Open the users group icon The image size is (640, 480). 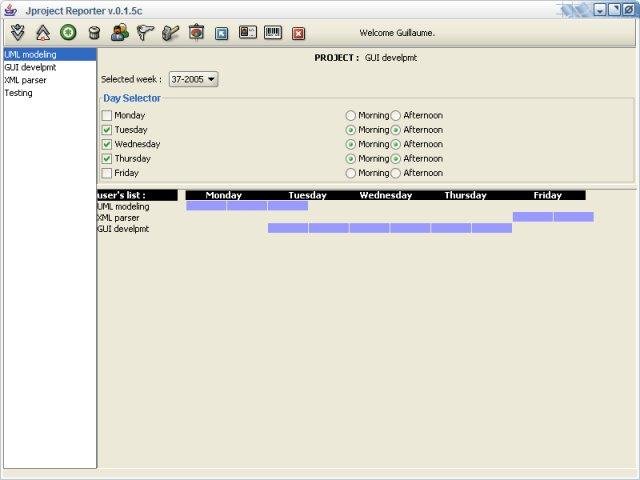[x=120, y=32]
